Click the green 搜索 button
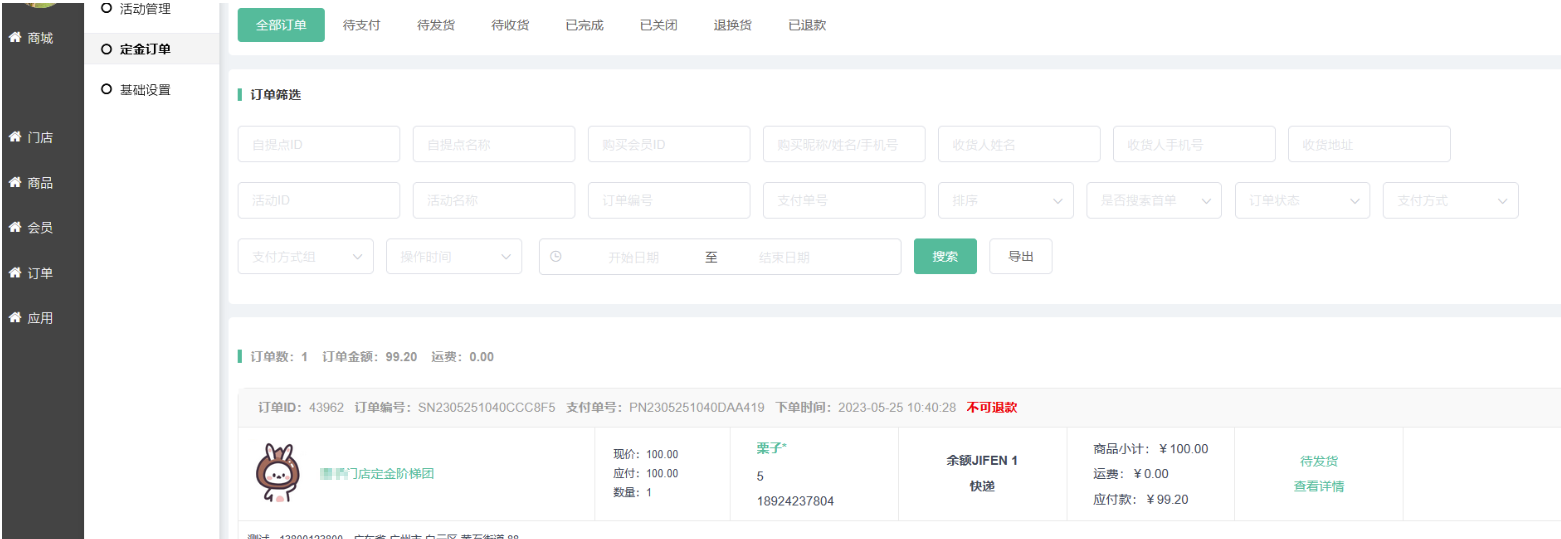 pyautogui.click(x=945, y=256)
